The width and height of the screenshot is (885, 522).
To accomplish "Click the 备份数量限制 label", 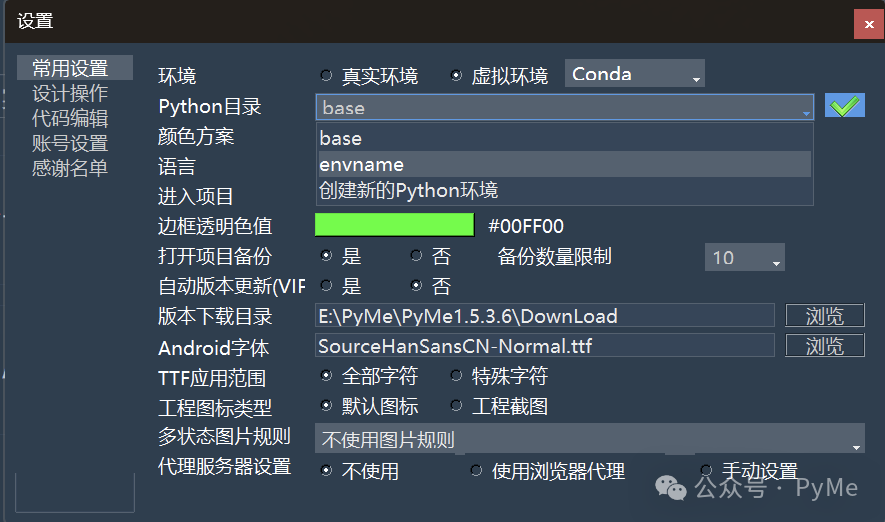I will [555, 257].
